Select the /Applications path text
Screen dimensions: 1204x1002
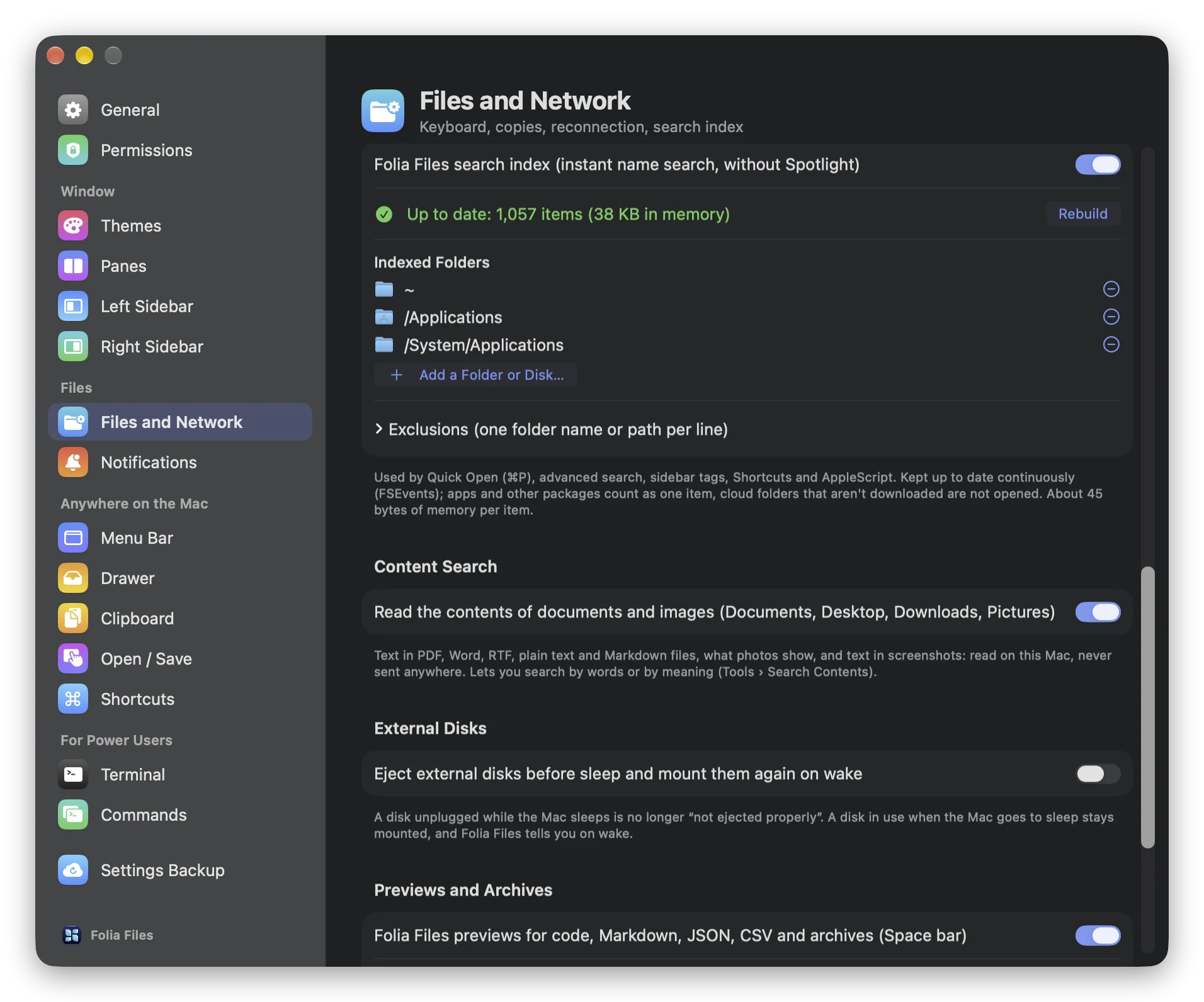453,318
